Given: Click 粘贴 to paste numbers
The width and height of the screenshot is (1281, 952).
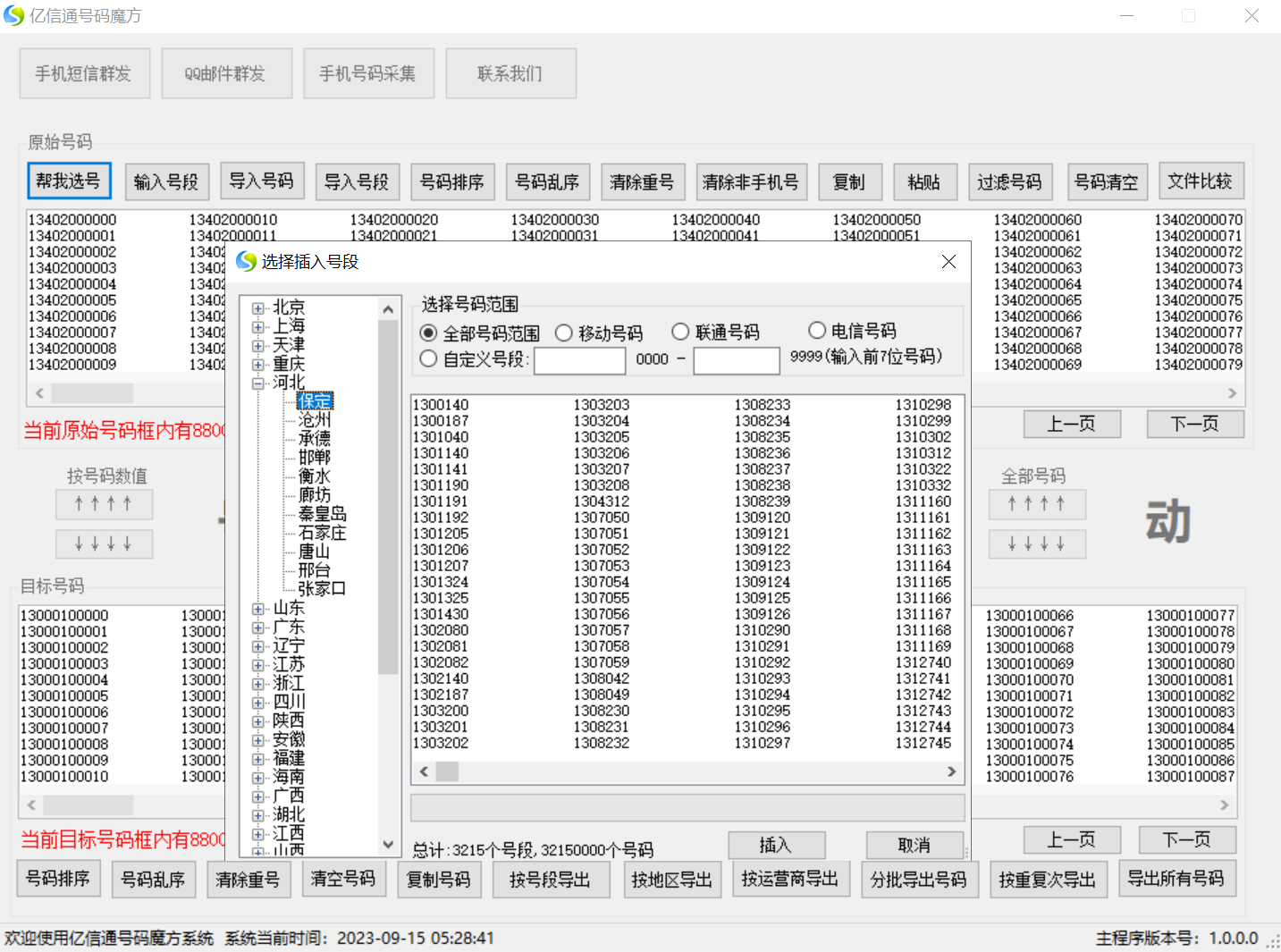Looking at the screenshot, I should click(x=925, y=181).
